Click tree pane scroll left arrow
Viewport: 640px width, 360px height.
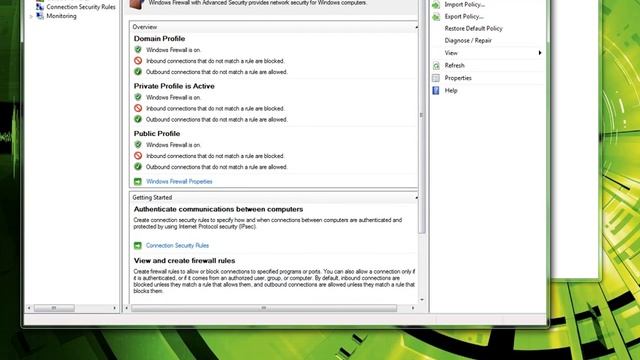(29, 308)
